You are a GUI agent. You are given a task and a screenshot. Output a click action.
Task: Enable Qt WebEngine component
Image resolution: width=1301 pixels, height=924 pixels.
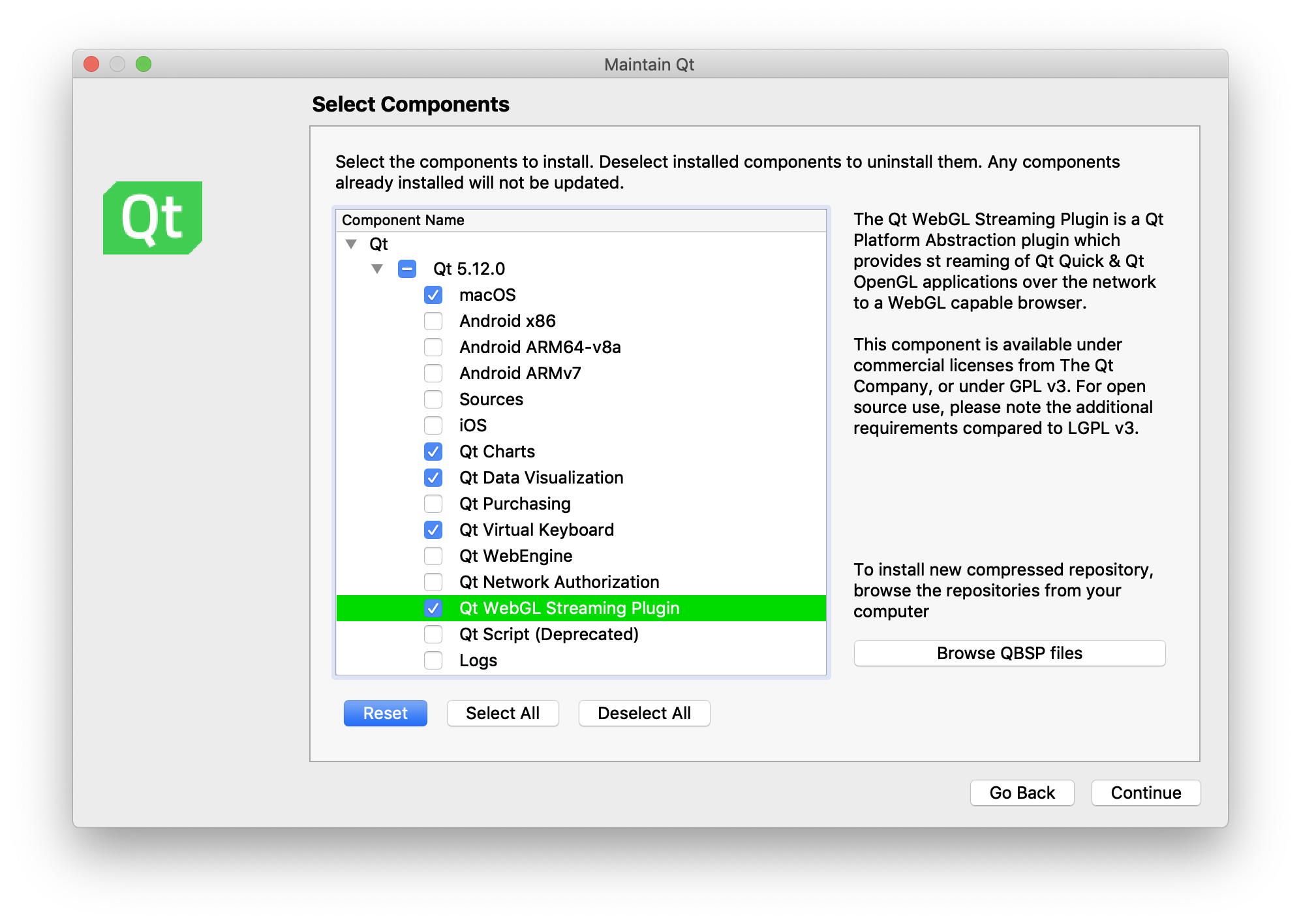point(432,556)
